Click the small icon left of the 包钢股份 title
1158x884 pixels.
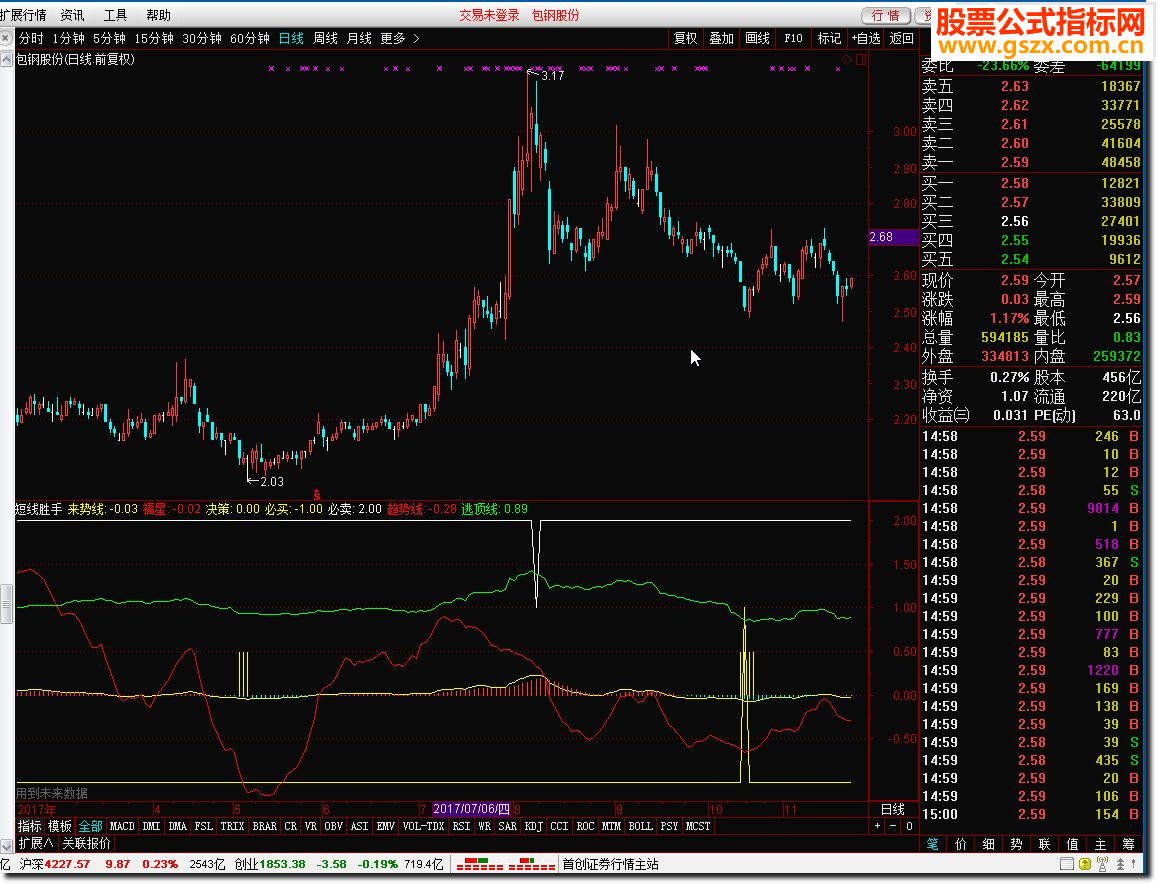(7, 60)
